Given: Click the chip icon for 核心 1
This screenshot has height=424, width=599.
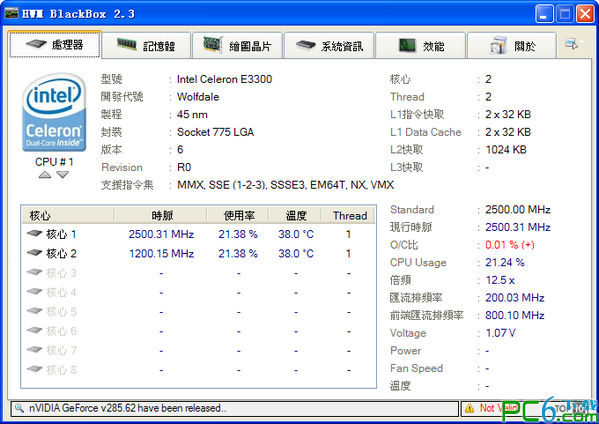Looking at the screenshot, I should 34,233.
